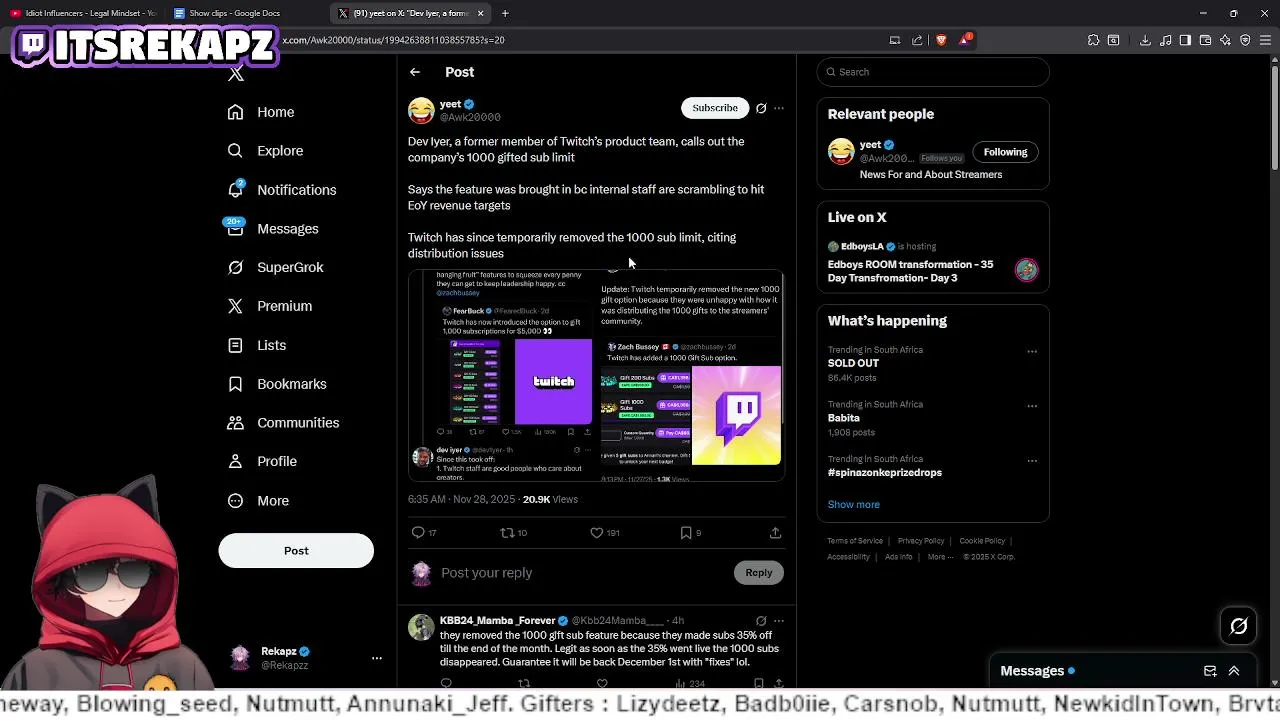Screen dimensions: 1280x720
Task: Click the X search box
Action: click(933, 72)
